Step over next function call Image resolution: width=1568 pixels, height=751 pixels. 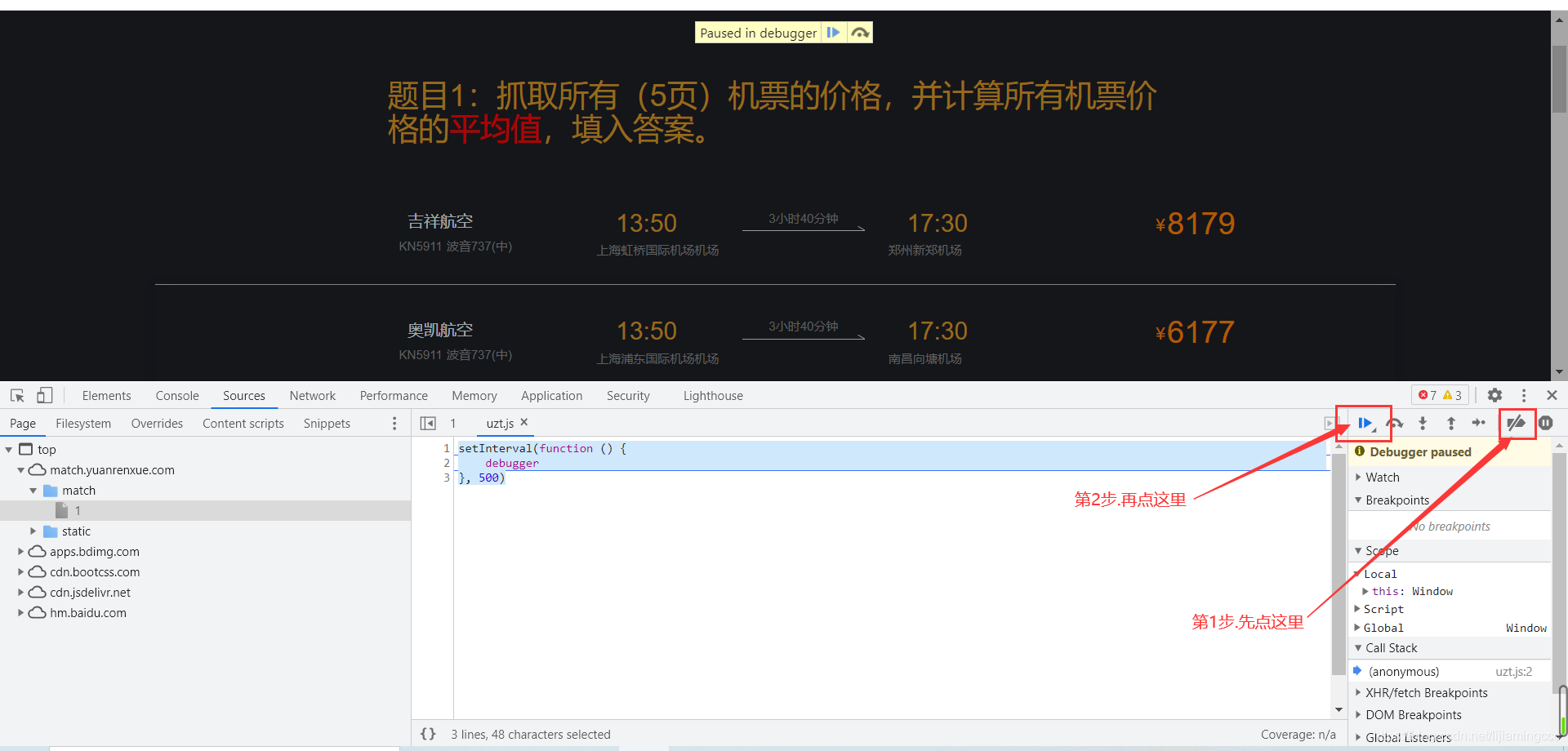[1395, 423]
